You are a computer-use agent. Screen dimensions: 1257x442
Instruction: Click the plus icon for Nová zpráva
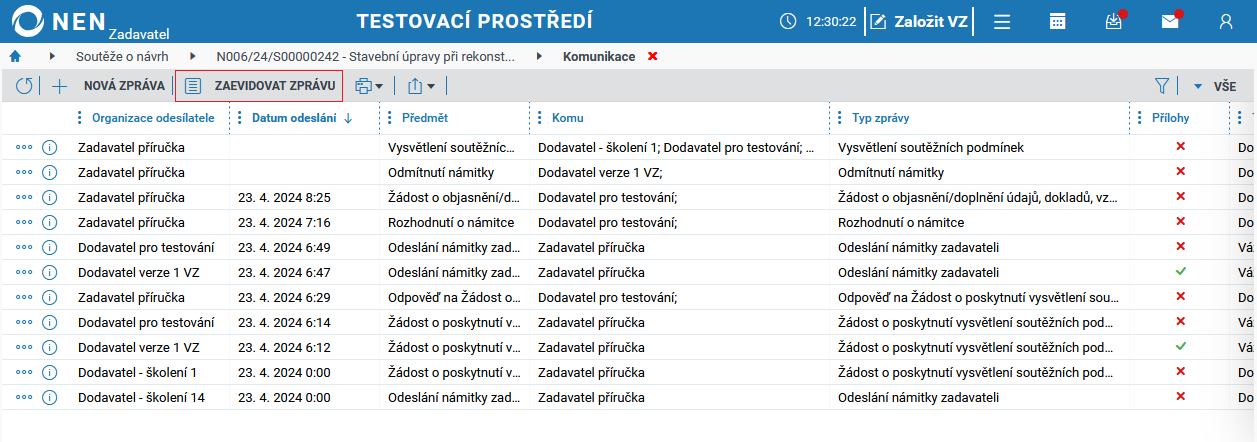(59, 86)
